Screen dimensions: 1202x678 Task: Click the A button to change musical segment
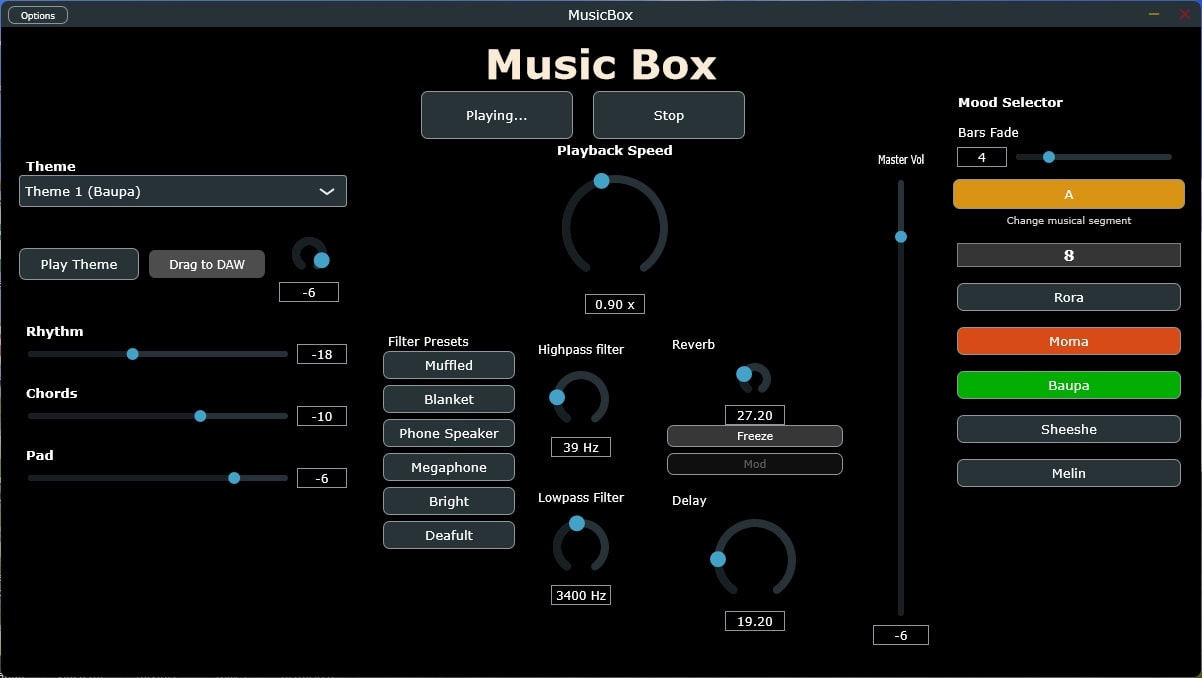click(1068, 194)
